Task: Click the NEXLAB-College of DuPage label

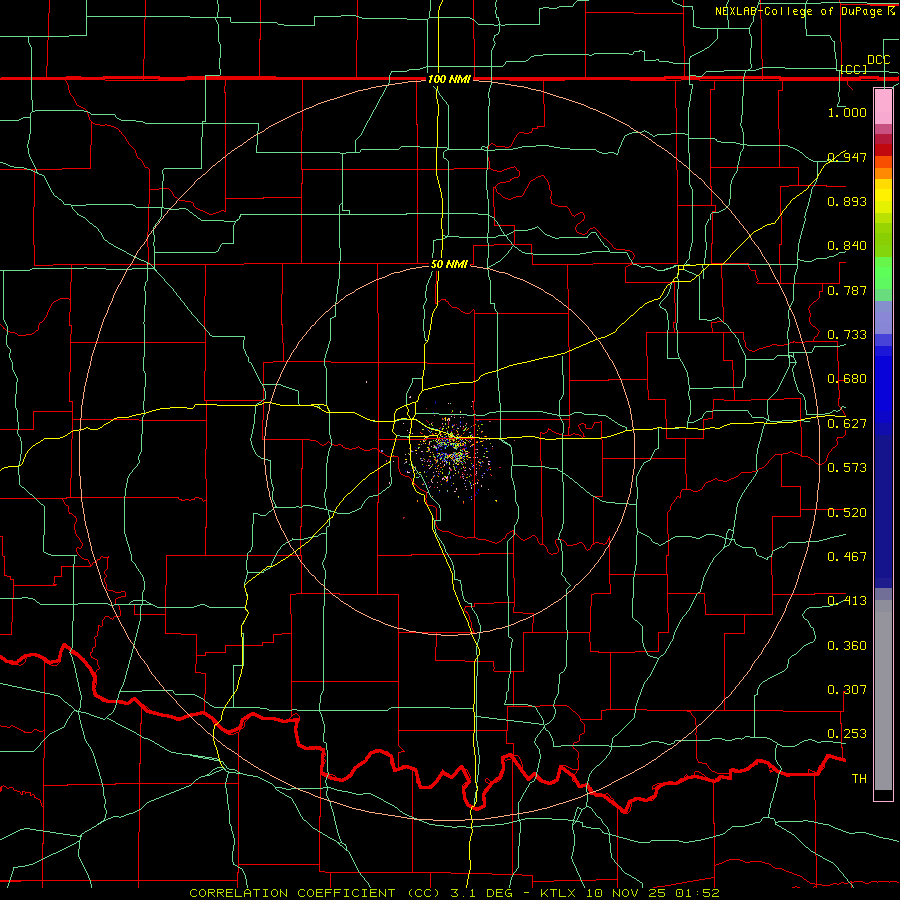Action: click(799, 11)
